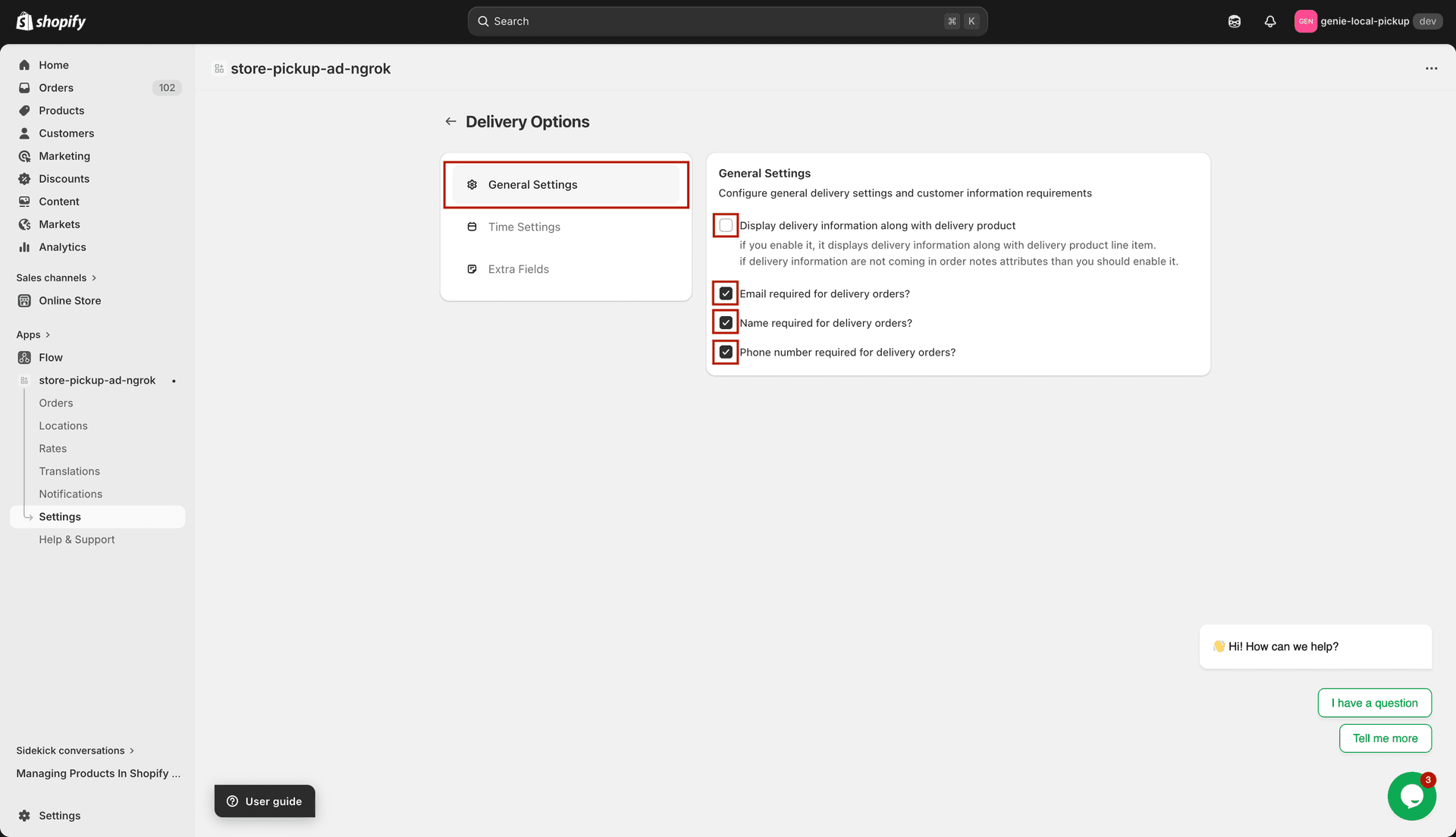Disable Phone number required for delivery orders

pyautogui.click(x=726, y=351)
